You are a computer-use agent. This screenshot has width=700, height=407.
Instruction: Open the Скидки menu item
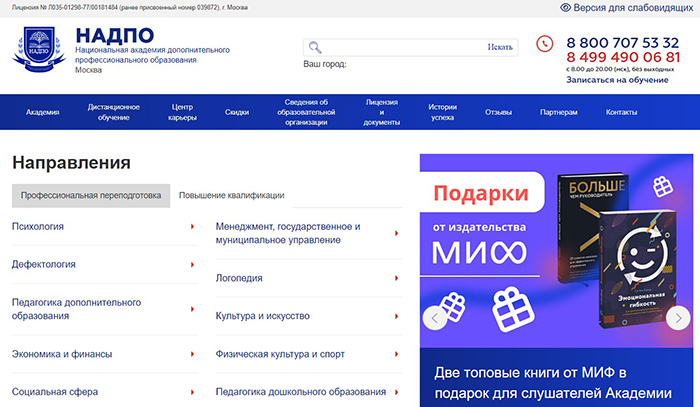coord(237,112)
